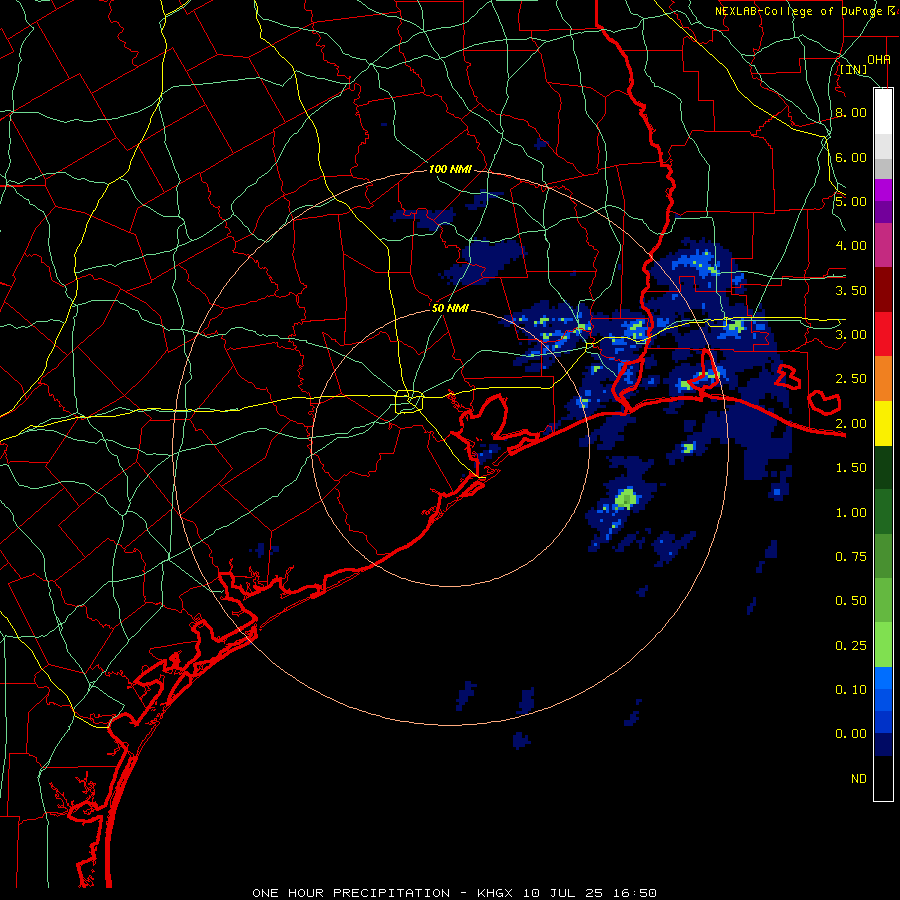Click the bright red swatch beside 3.00
Image resolution: width=900 pixels, height=900 pixels.
coord(883,334)
